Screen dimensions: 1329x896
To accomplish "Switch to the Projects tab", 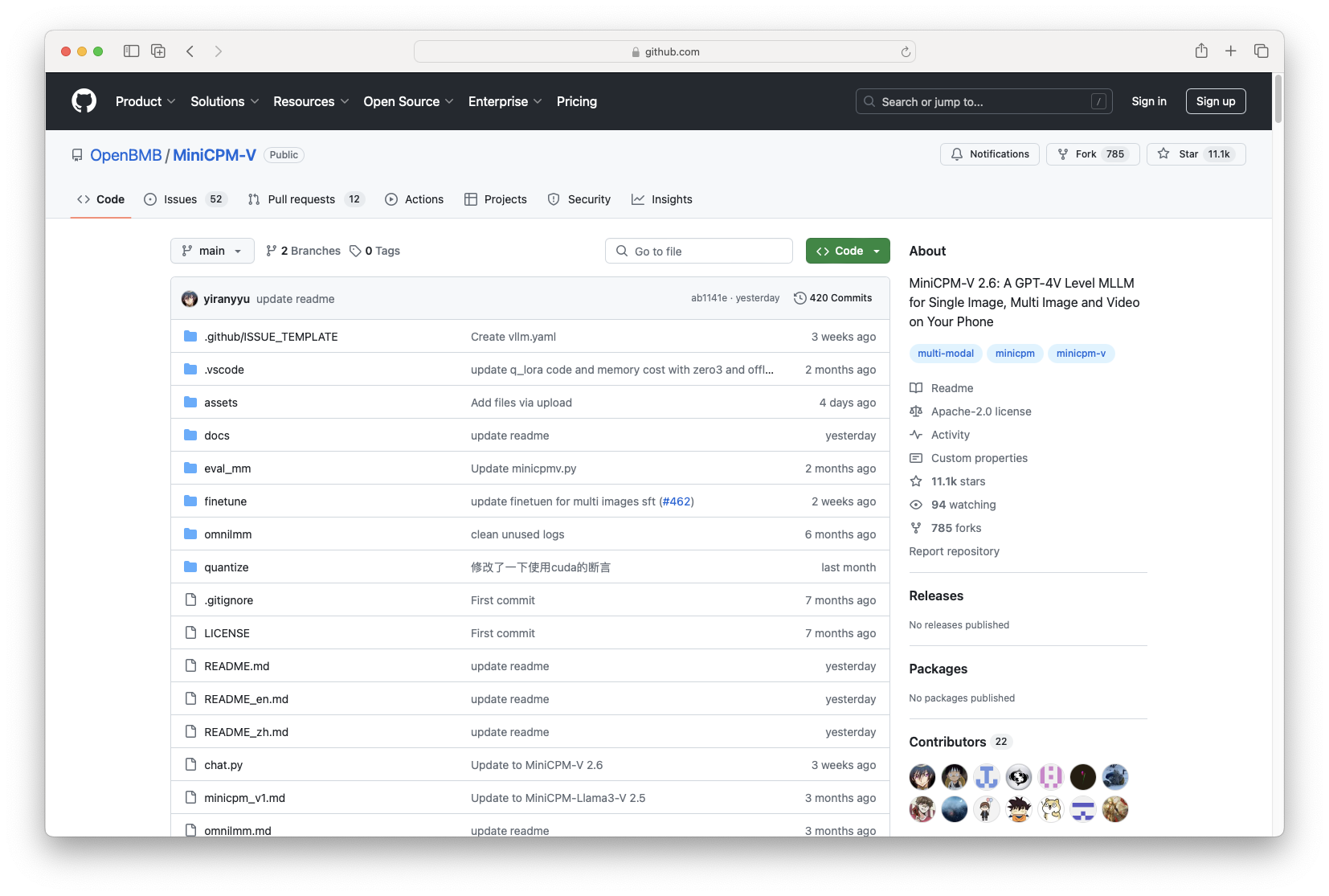I will click(496, 199).
